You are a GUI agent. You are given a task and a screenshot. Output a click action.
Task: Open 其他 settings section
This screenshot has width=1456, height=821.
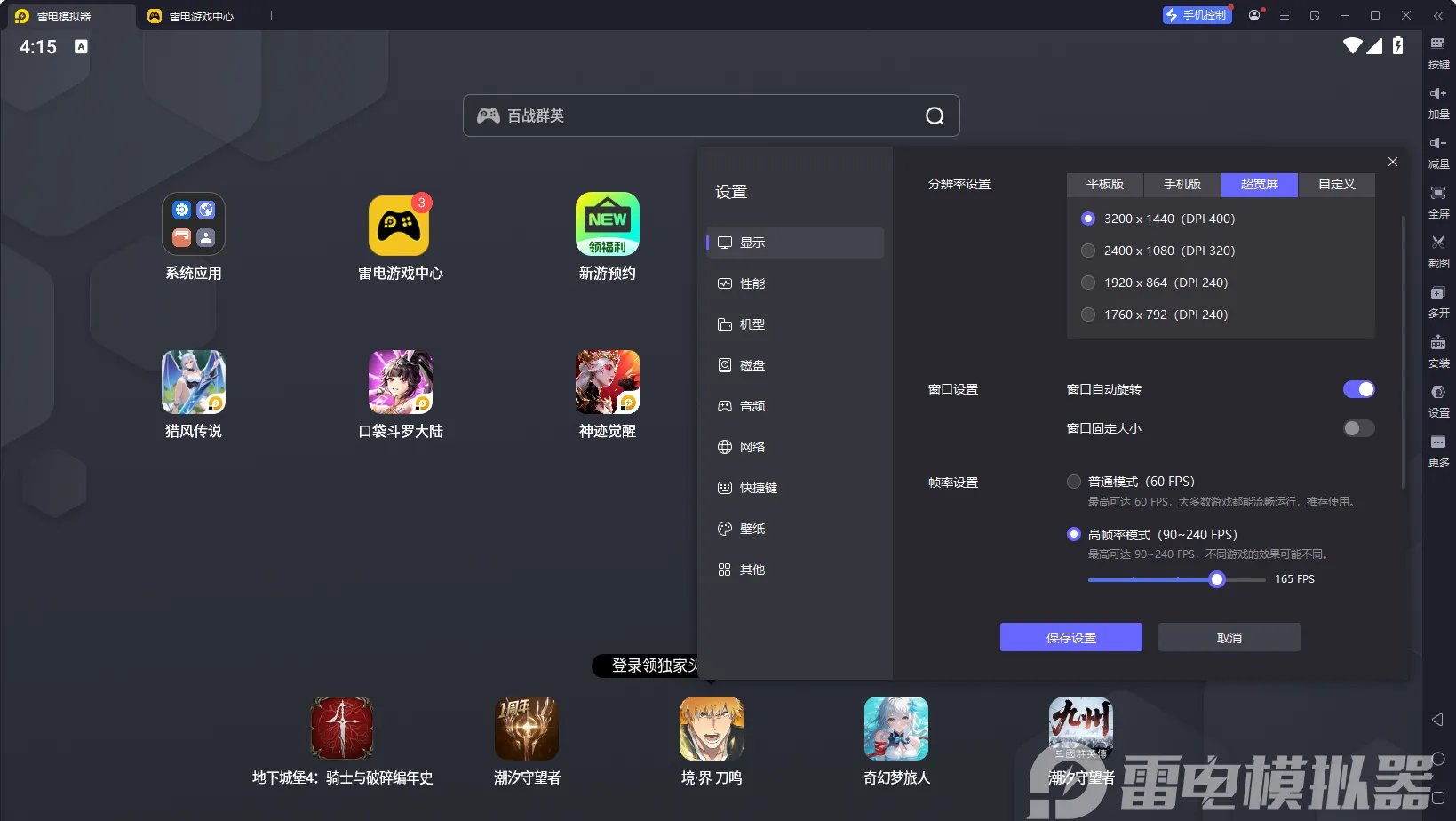coord(795,570)
